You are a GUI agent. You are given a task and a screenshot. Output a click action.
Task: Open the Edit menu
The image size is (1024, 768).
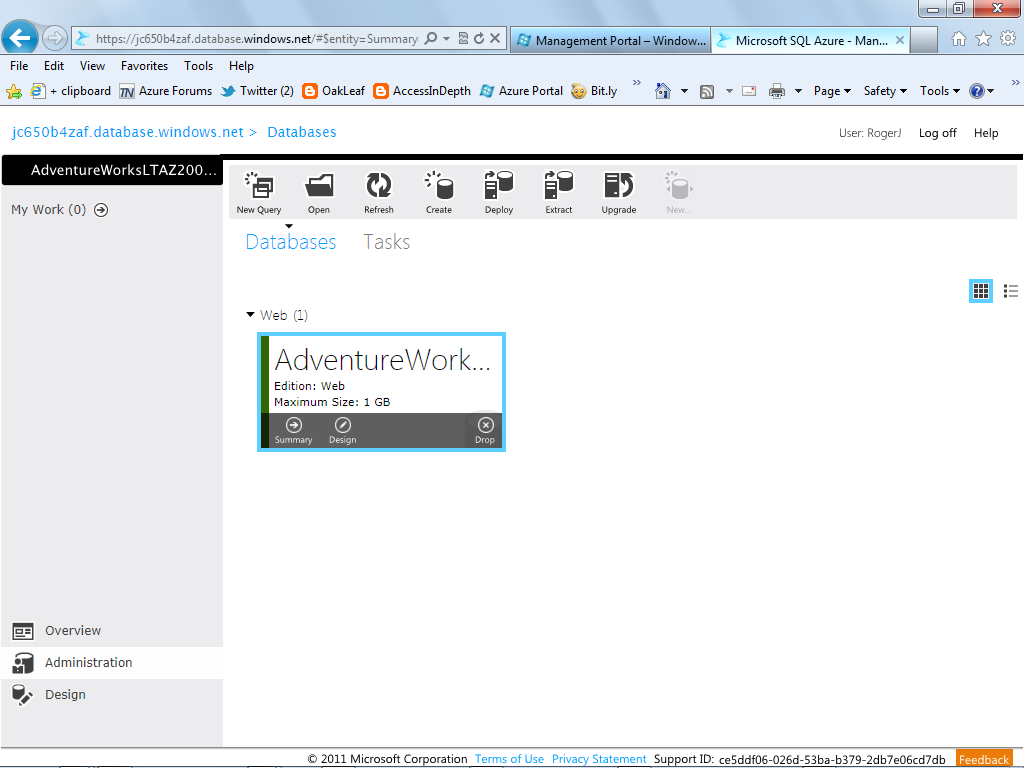pyautogui.click(x=54, y=66)
